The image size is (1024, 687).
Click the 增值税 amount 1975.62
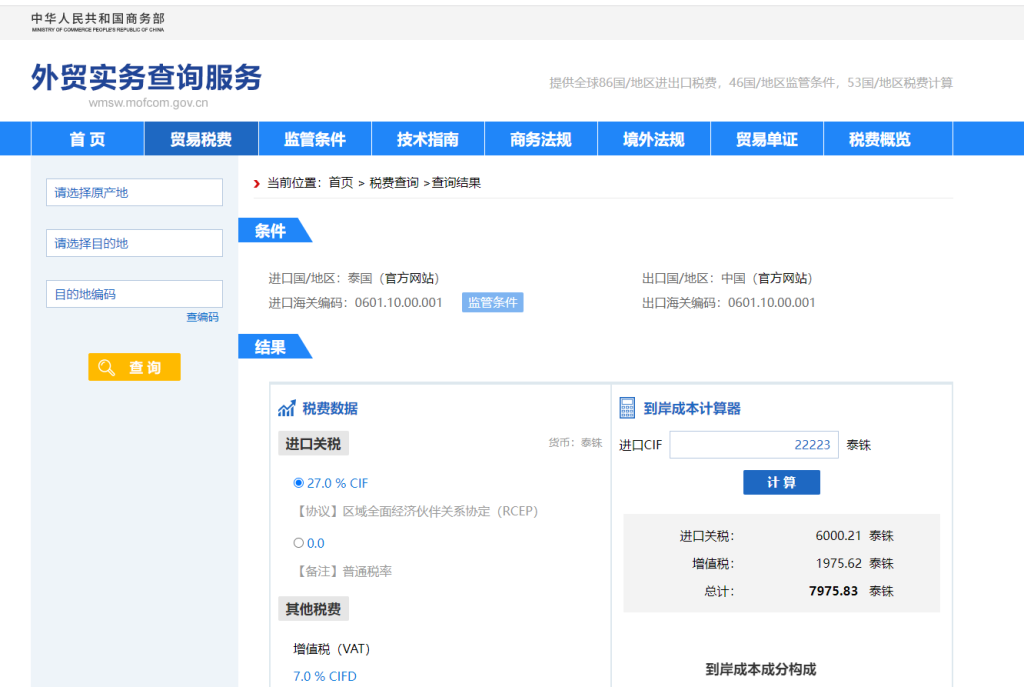click(839, 564)
